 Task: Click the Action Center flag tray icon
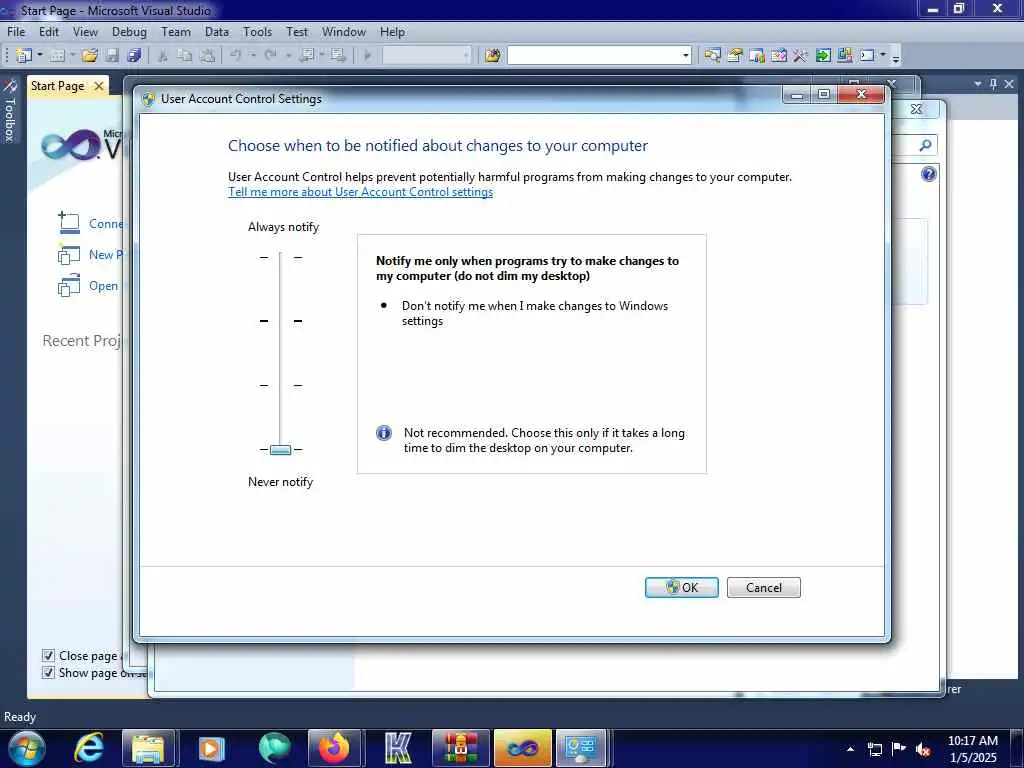coord(899,749)
